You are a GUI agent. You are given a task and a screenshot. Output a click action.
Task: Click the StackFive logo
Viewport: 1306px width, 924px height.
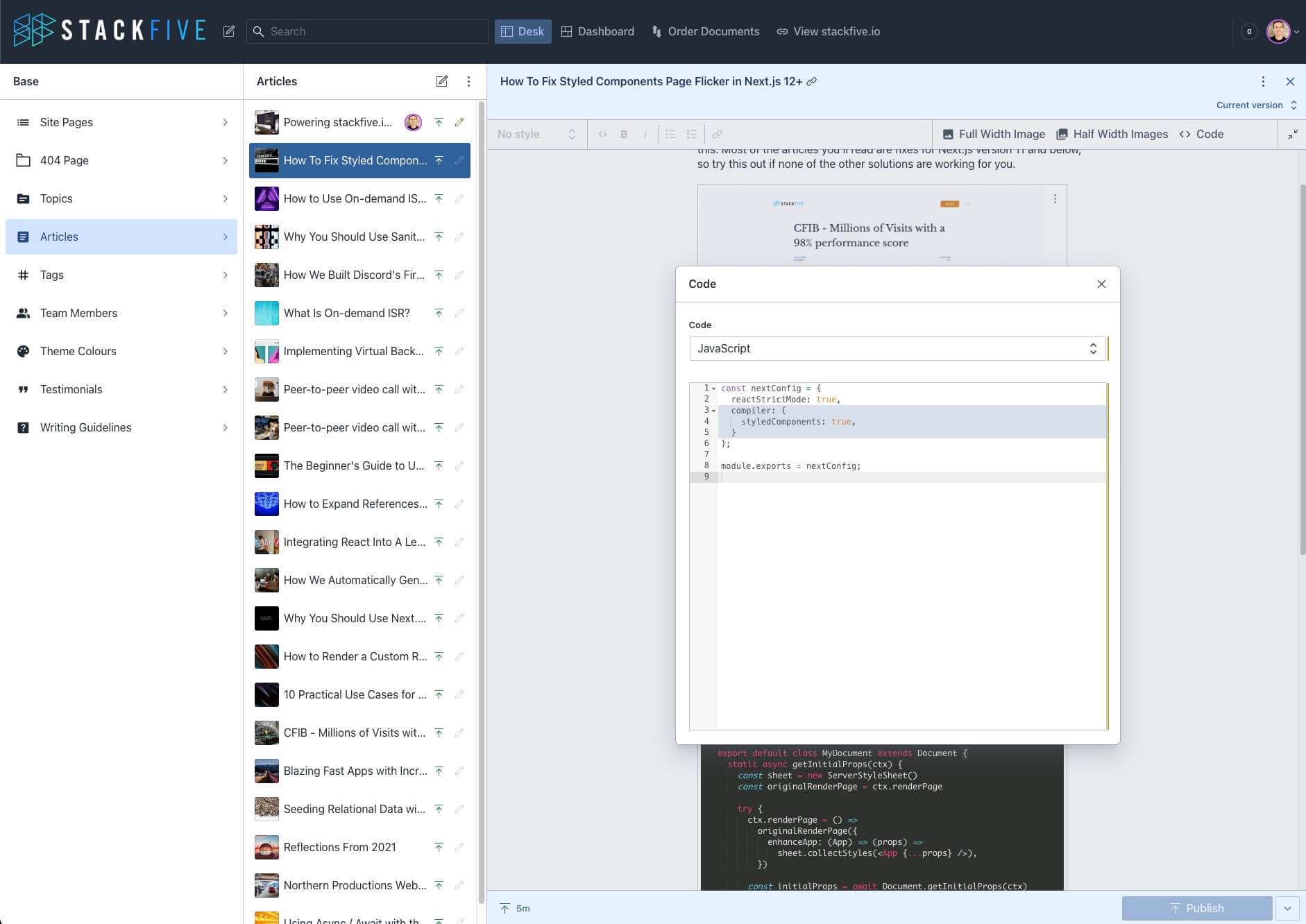tap(110, 31)
